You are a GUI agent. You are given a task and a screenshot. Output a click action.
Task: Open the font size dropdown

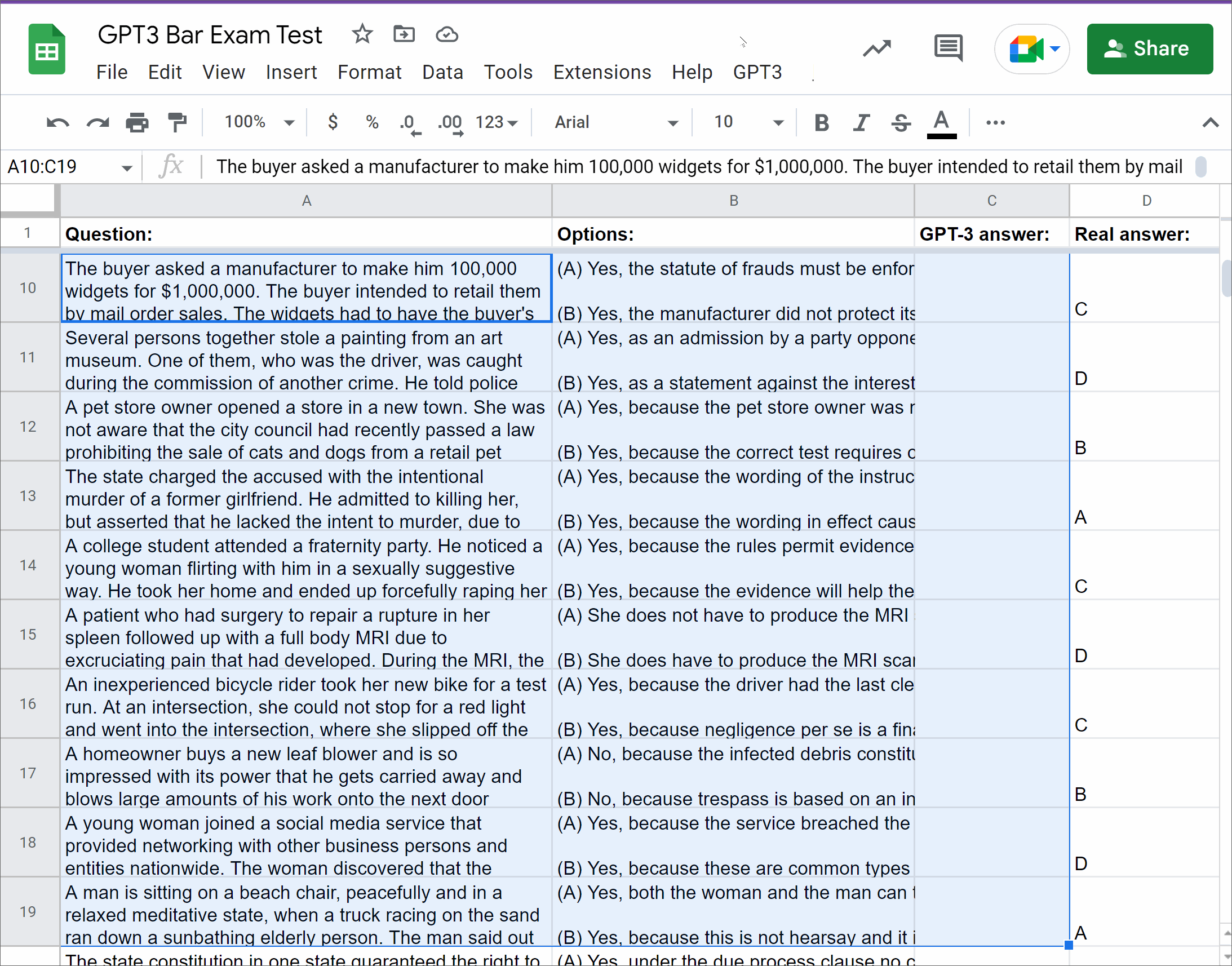748,122
